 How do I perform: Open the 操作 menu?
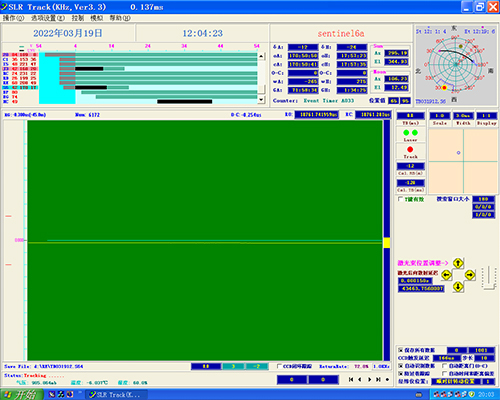click(x=13, y=18)
